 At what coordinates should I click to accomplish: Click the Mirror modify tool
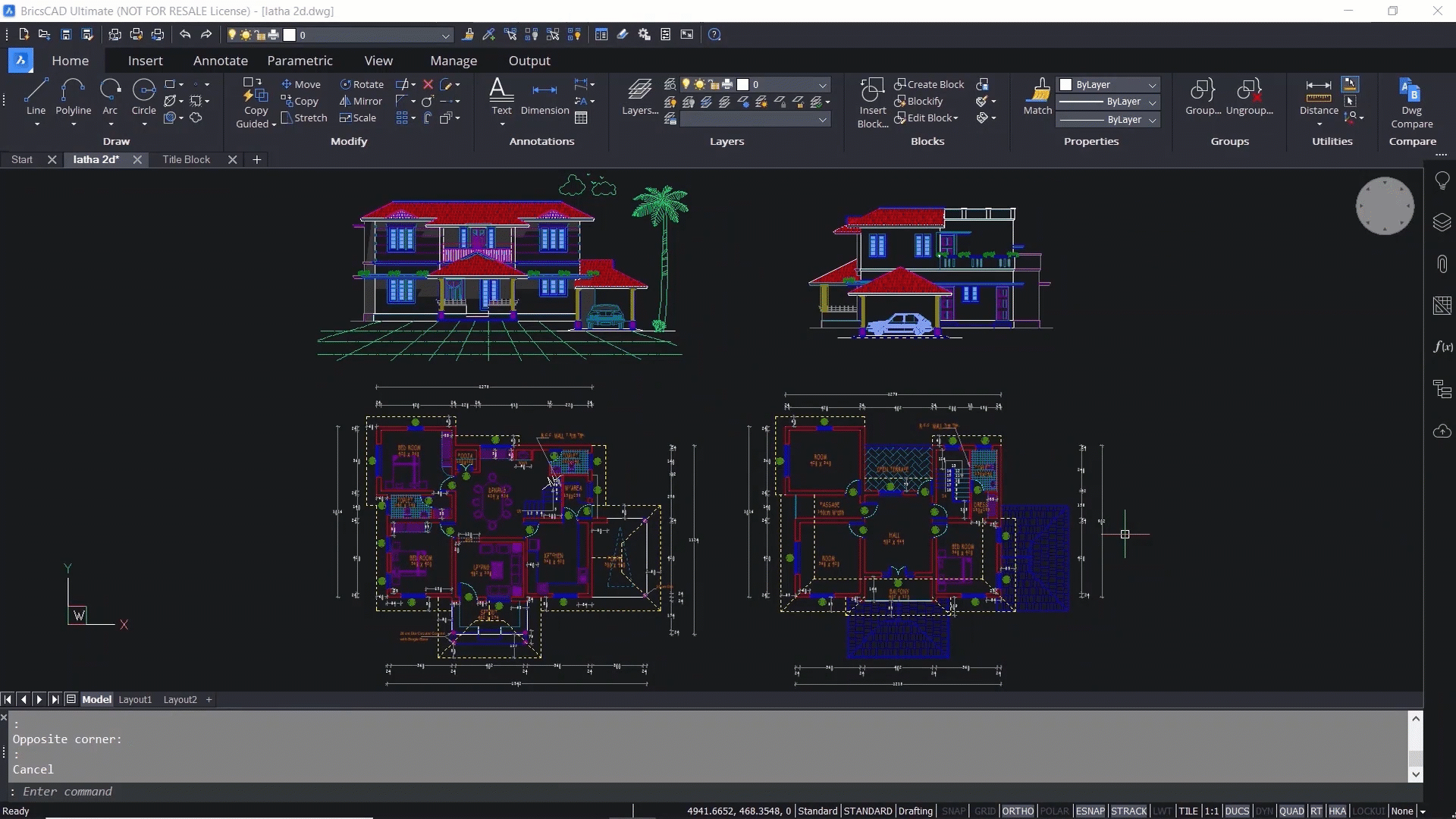tap(361, 101)
